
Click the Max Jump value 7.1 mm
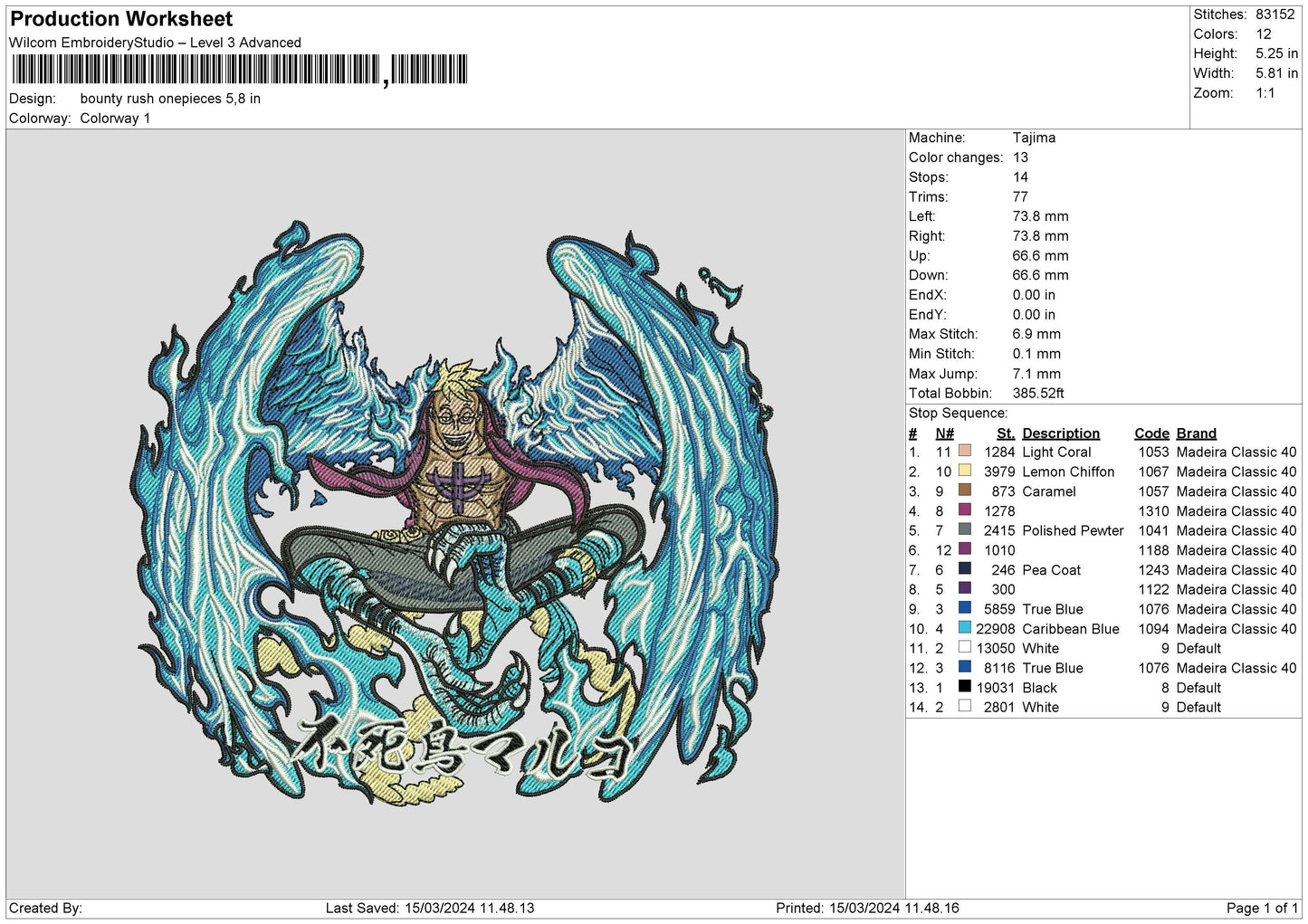(x=1036, y=374)
